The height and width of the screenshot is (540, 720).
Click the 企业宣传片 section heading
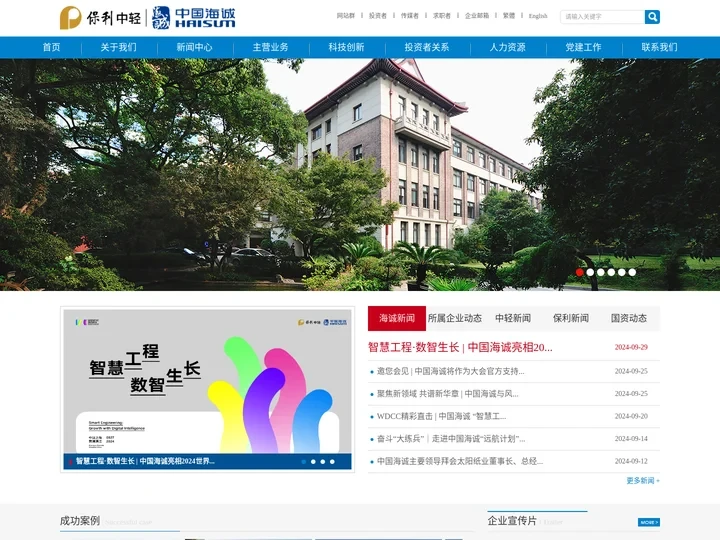512,521
